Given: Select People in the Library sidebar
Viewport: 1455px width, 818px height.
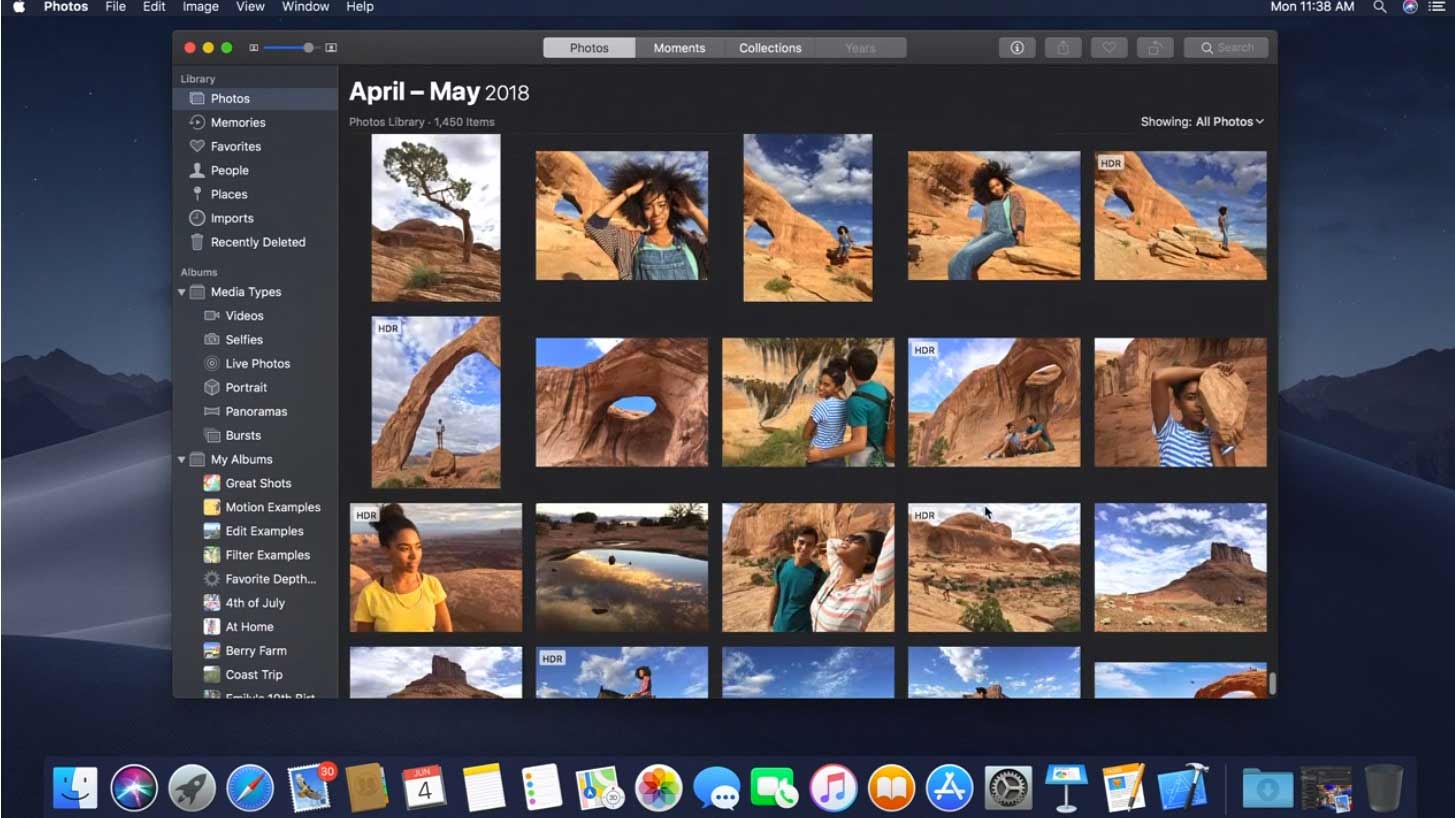Looking at the screenshot, I should (228, 170).
